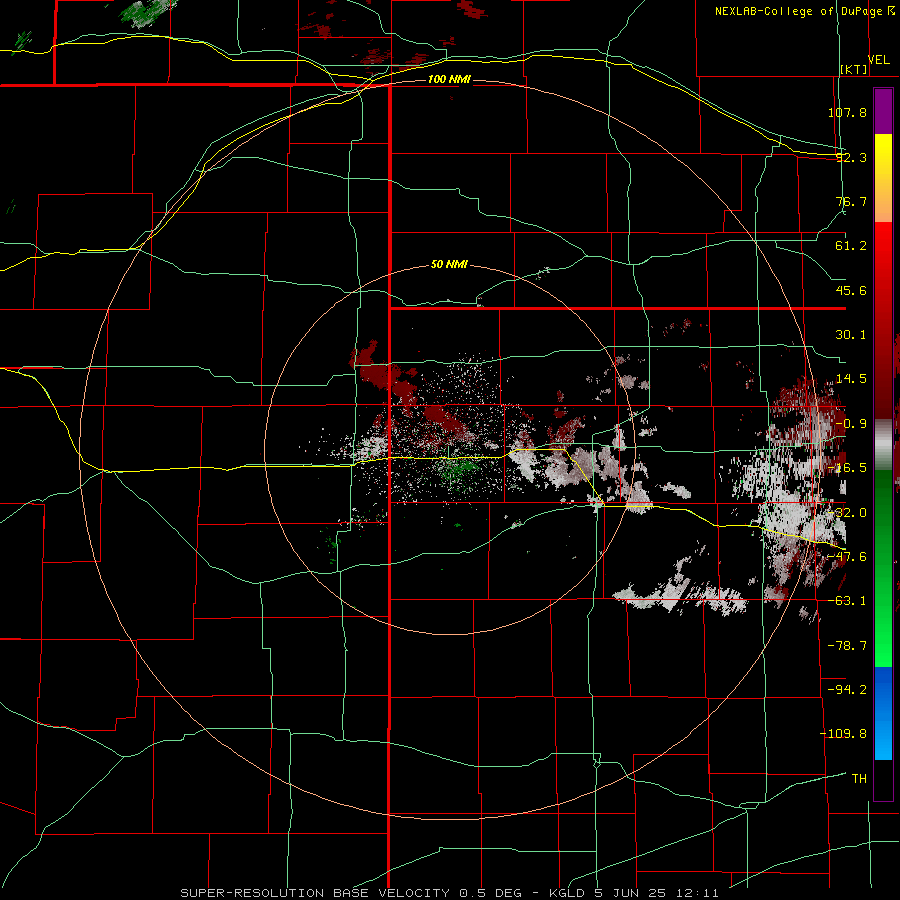The height and width of the screenshot is (900, 900).
Task: Click the -47.6 legend value
Action: click(x=847, y=557)
